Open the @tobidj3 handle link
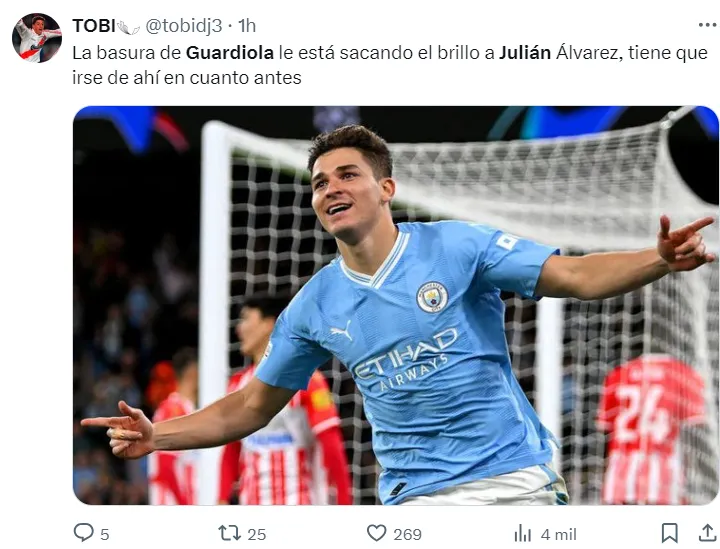The width and height of the screenshot is (720, 549). point(184,26)
